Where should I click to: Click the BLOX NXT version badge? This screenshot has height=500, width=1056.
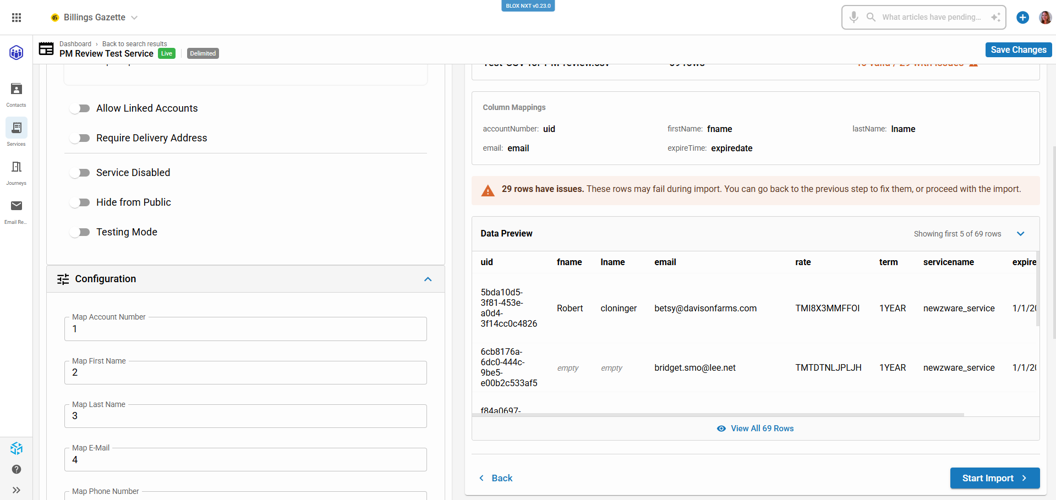point(527,5)
